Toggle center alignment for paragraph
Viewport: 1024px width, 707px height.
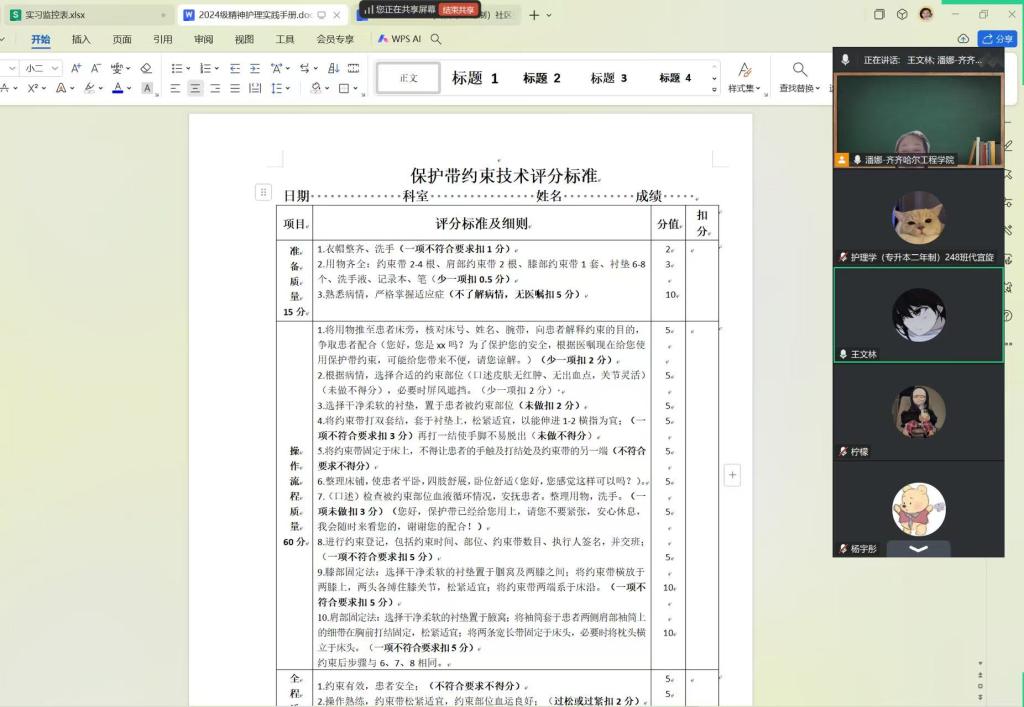click(195, 88)
